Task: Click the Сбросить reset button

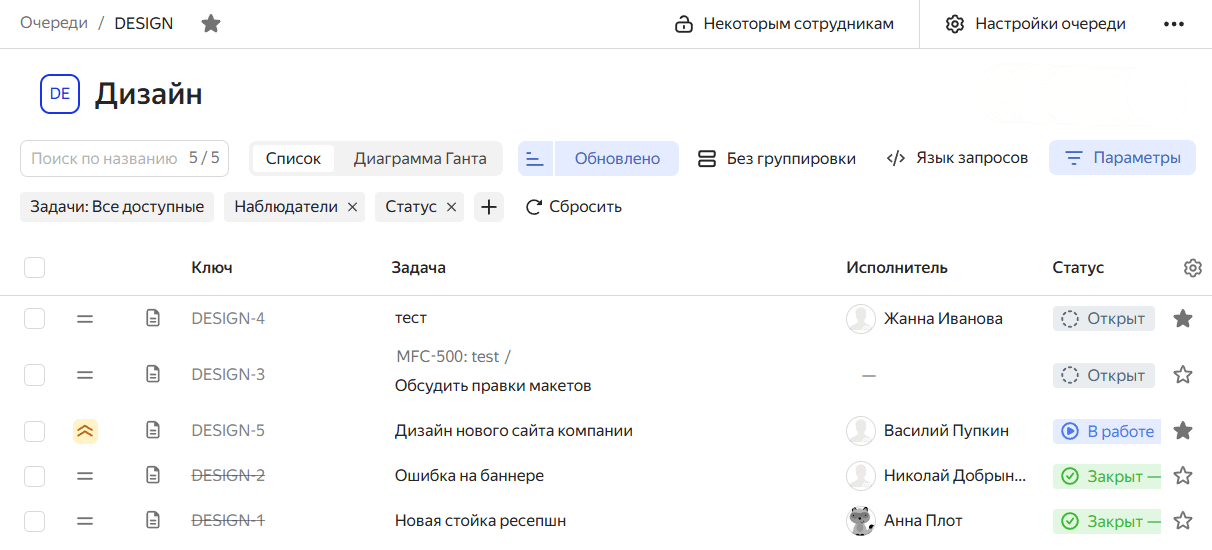Action: [574, 207]
